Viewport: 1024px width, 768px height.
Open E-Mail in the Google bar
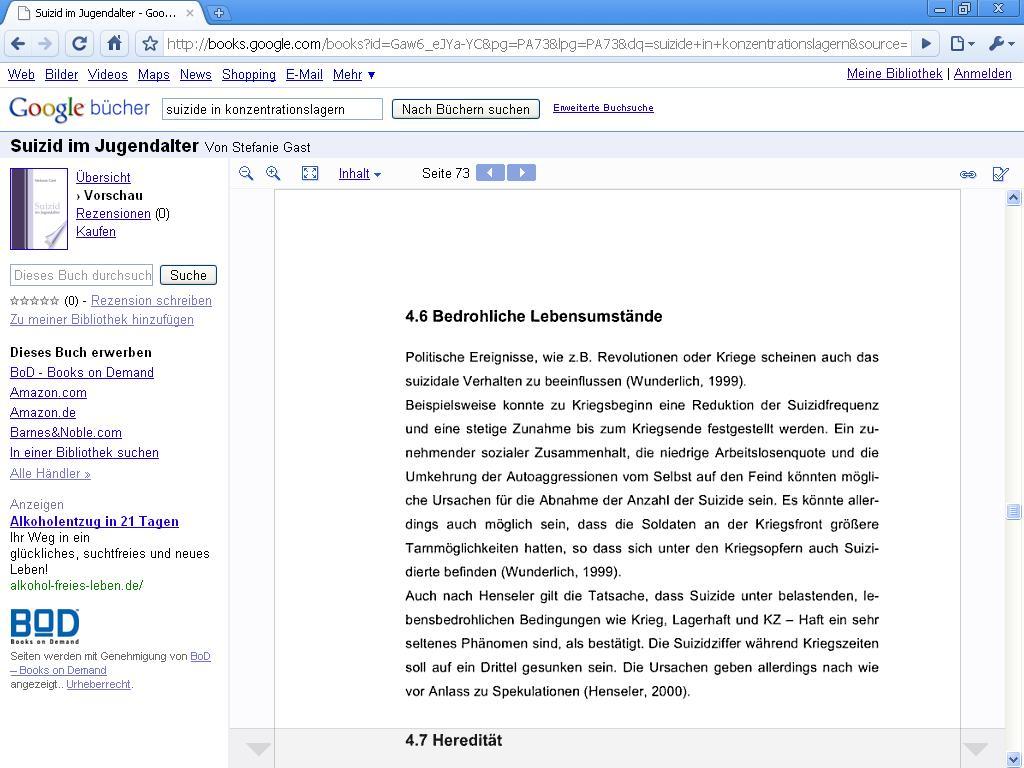point(304,74)
